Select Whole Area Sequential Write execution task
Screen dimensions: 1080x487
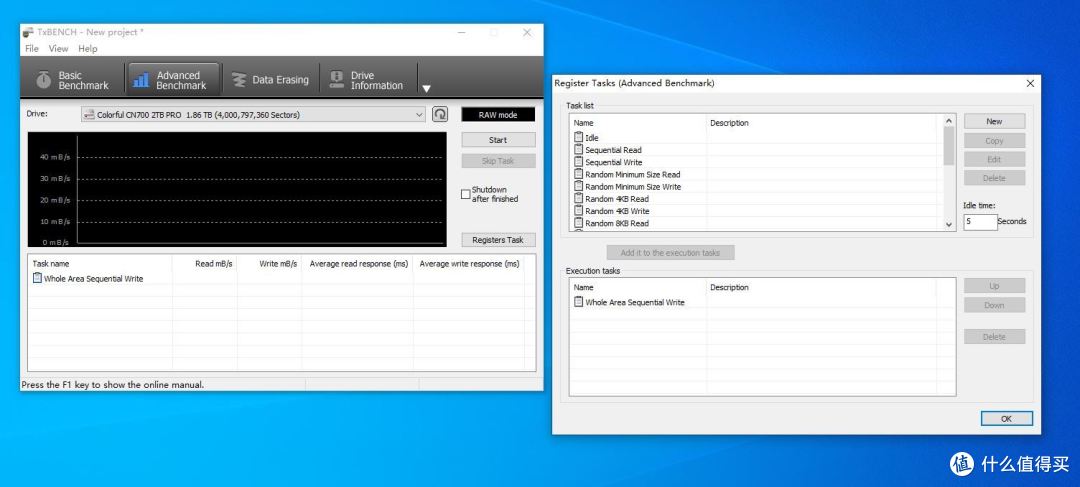630,302
